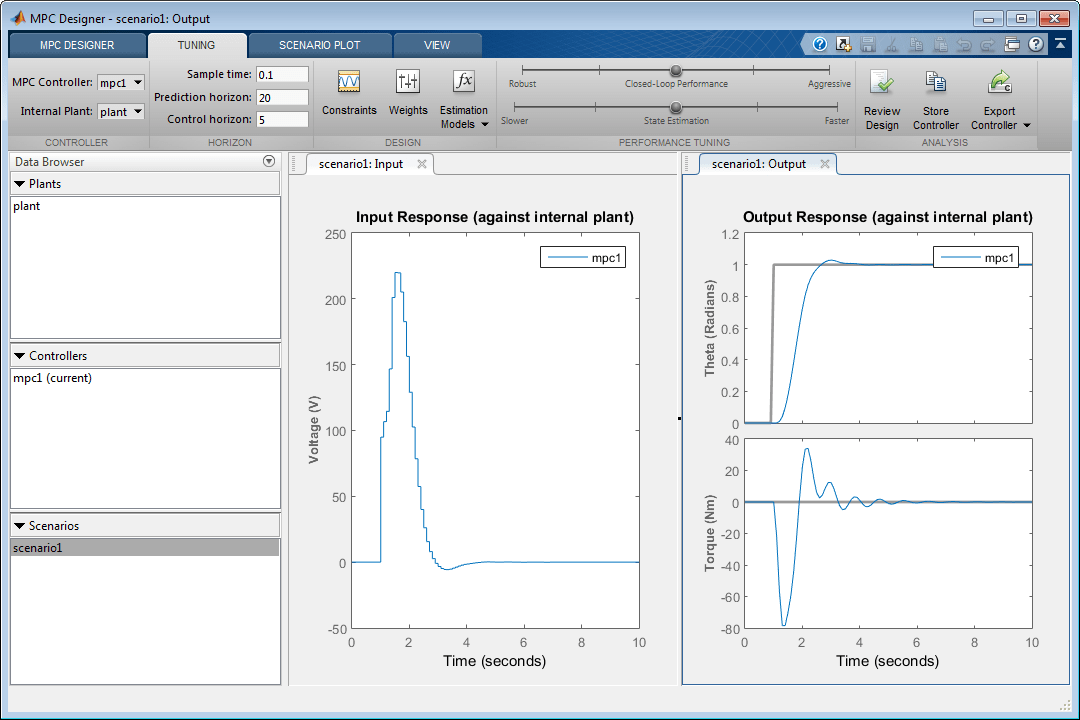Collapse the toolstrip with the minimize arrow
This screenshot has width=1080, height=720.
coord(1059,44)
